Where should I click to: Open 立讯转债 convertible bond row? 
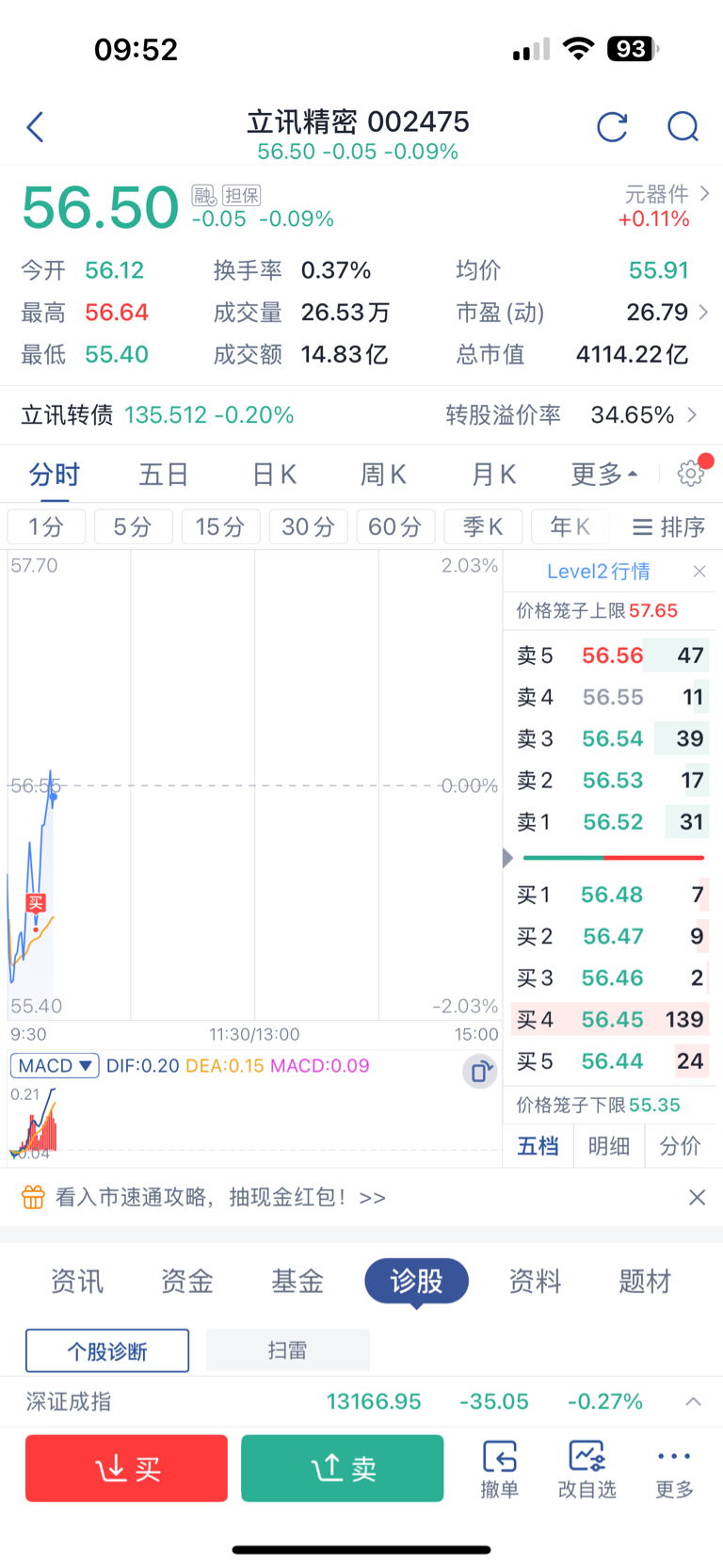(361, 414)
